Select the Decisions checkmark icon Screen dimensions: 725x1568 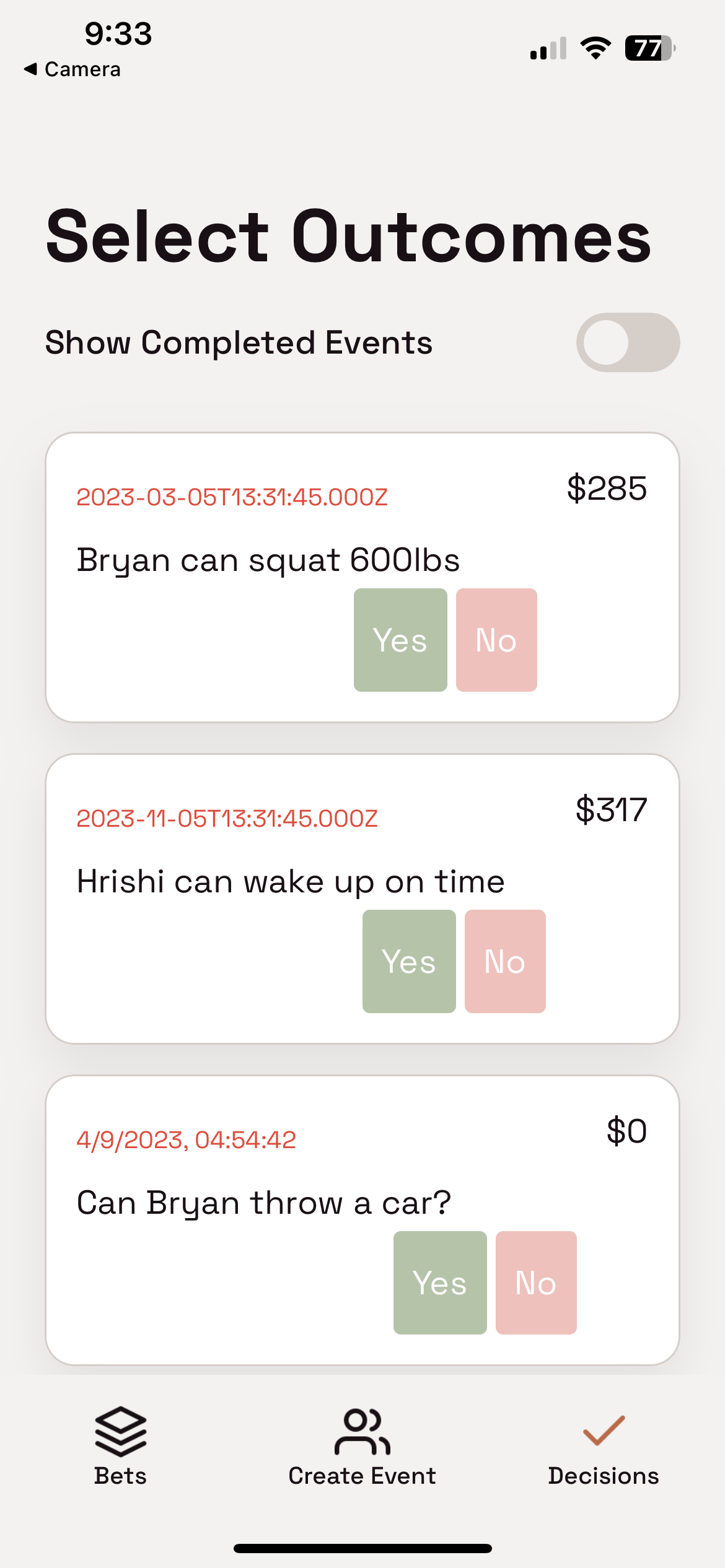coord(604,1431)
